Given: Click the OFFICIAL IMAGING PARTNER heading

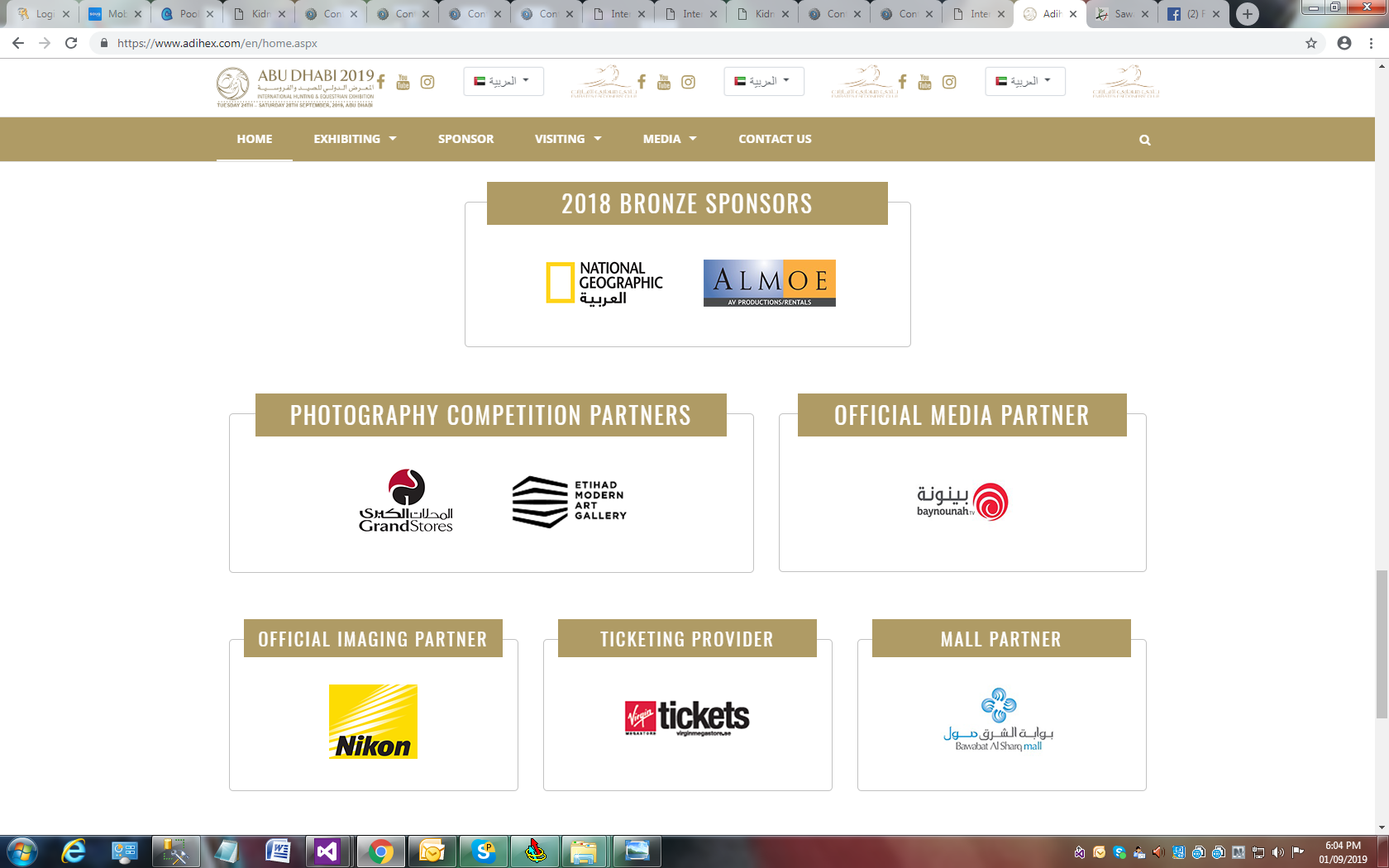Looking at the screenshot, I should pyautogui.click(x=373, y=638).
